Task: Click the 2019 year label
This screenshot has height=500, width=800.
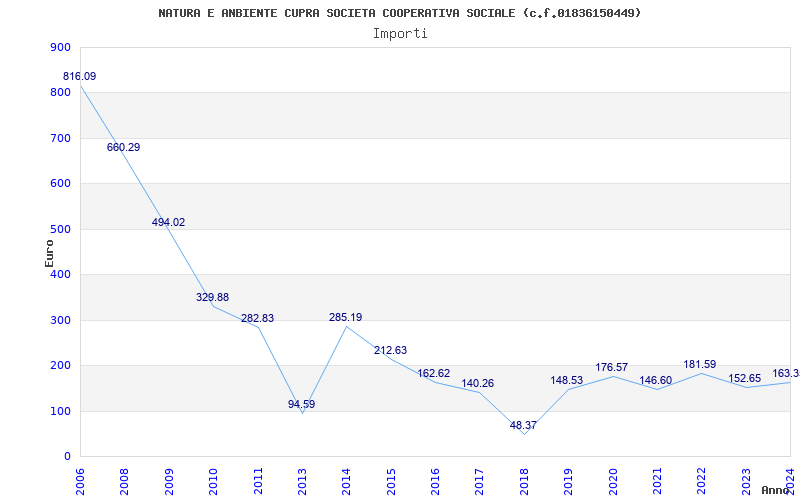Action: coord(568,481)
